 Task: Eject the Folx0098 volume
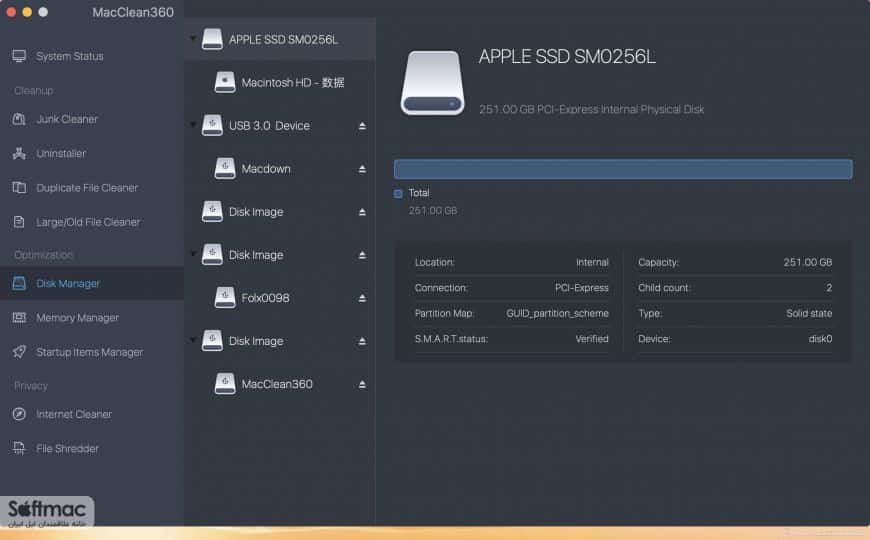(362, 298)
